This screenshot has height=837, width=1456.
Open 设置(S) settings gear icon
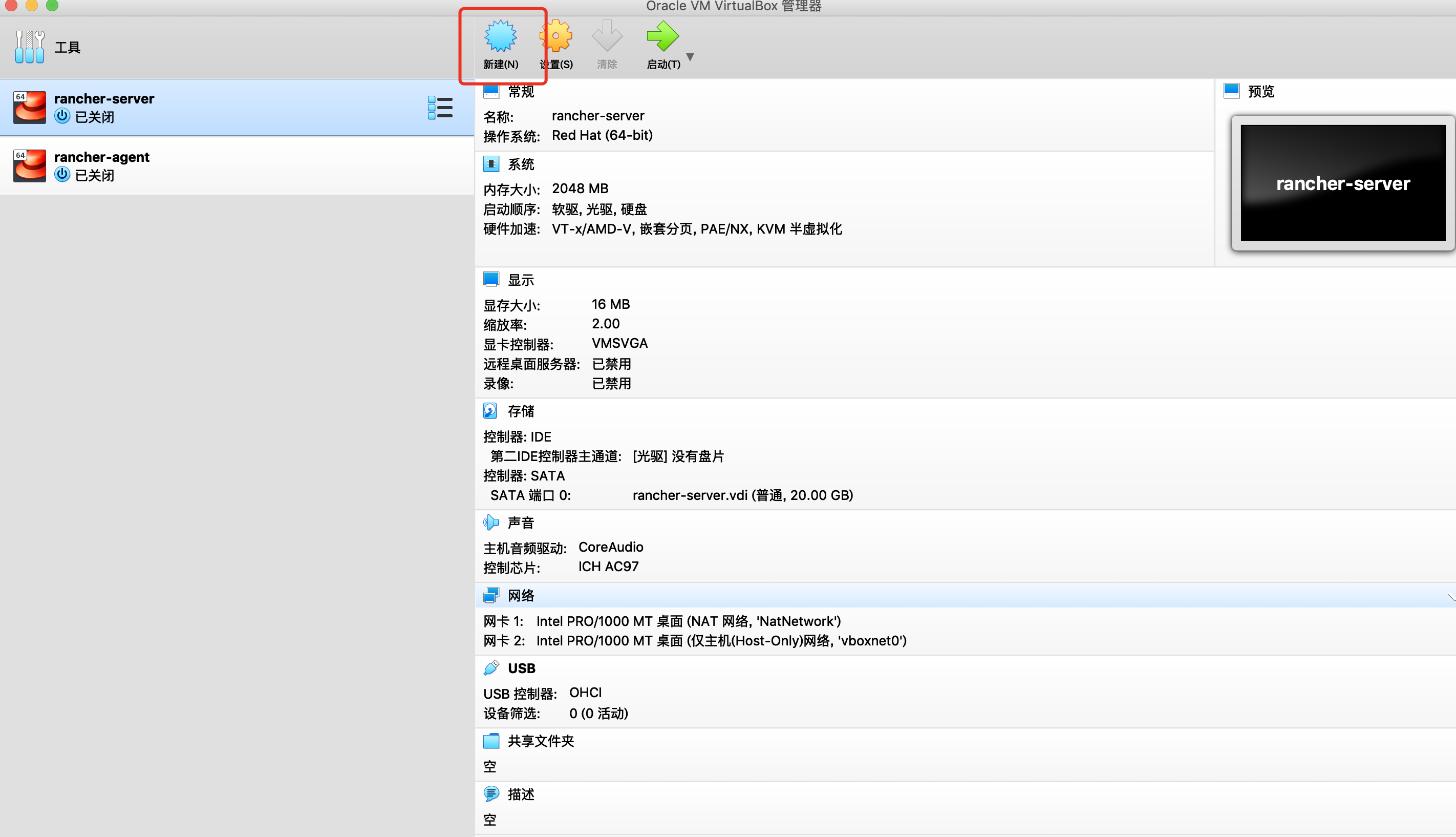tap(556, 36)
